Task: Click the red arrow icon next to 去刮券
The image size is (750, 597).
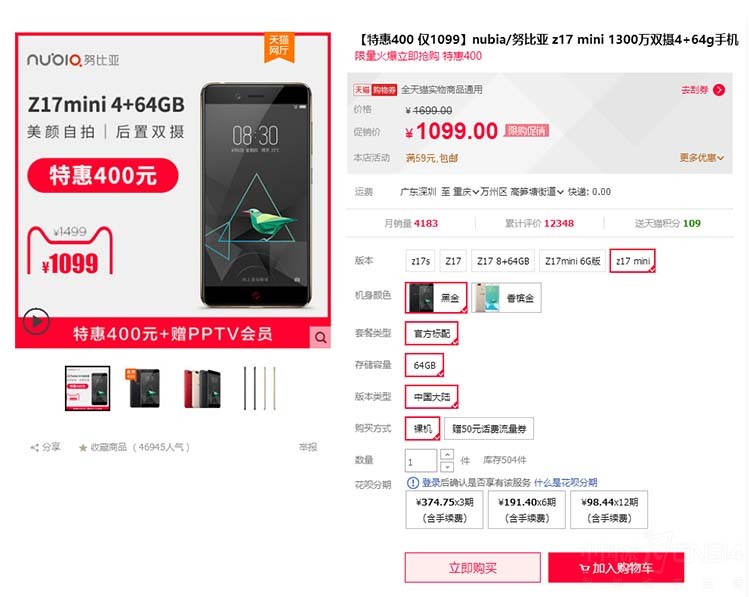Action: click(719, 90)
